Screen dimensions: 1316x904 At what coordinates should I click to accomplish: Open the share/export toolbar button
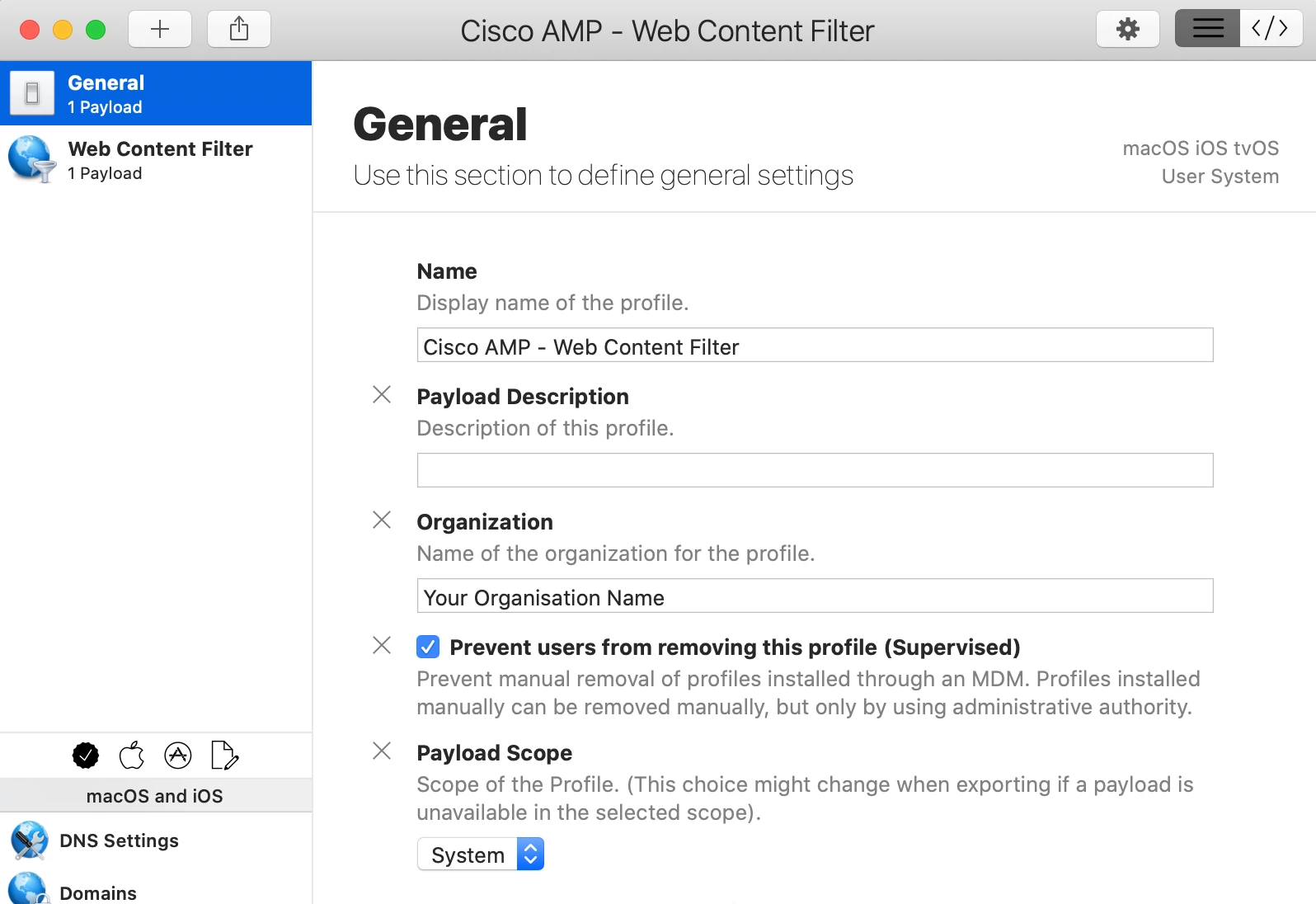coord(239,30)
